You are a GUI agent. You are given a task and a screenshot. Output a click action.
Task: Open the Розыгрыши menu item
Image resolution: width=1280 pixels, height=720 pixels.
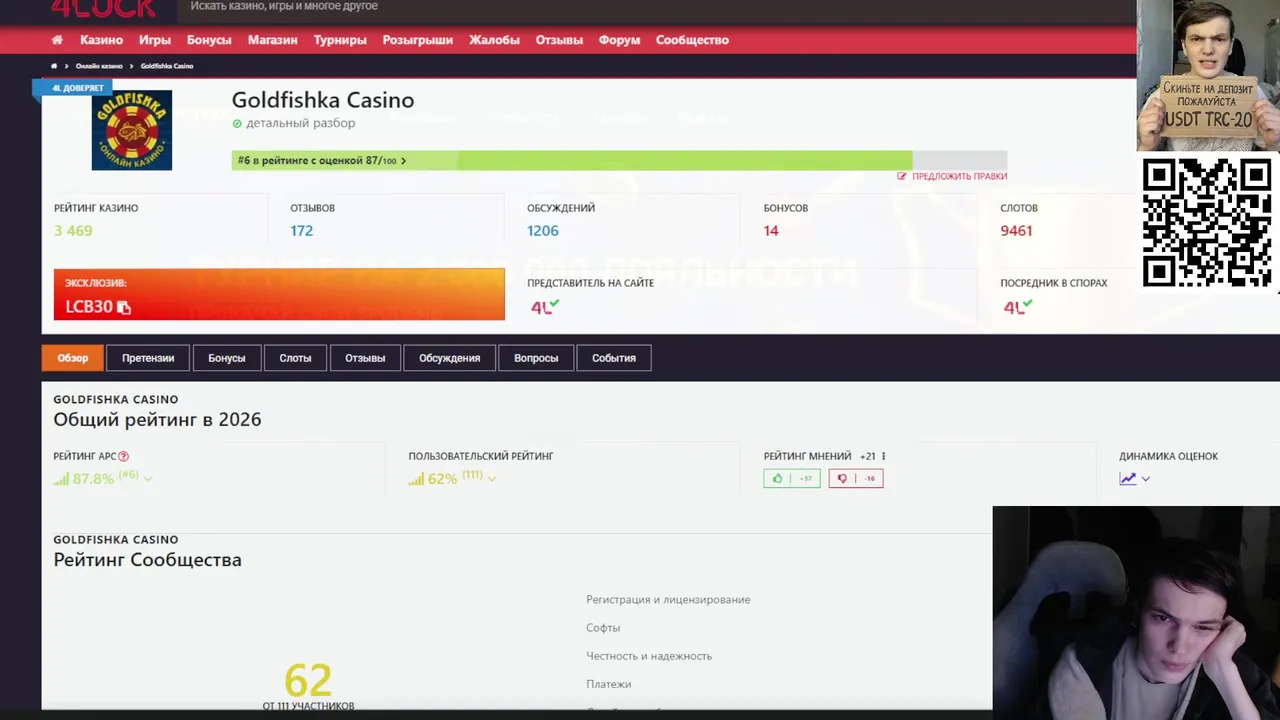point(418,40)
